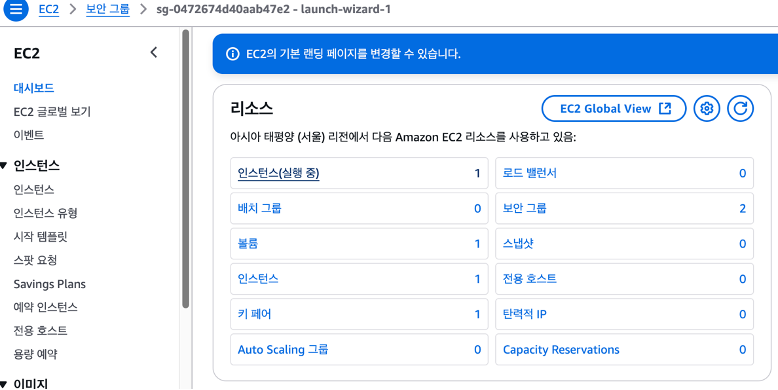Open EC2 글로벌 보기 in sidebar

(52, 112)
